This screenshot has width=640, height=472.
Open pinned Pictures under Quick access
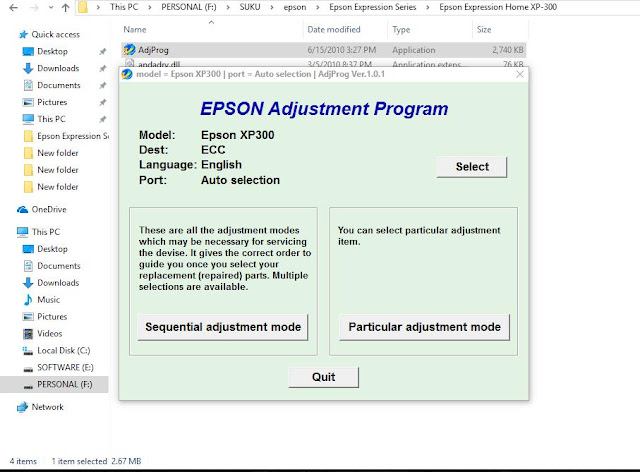tap(52, 102)
